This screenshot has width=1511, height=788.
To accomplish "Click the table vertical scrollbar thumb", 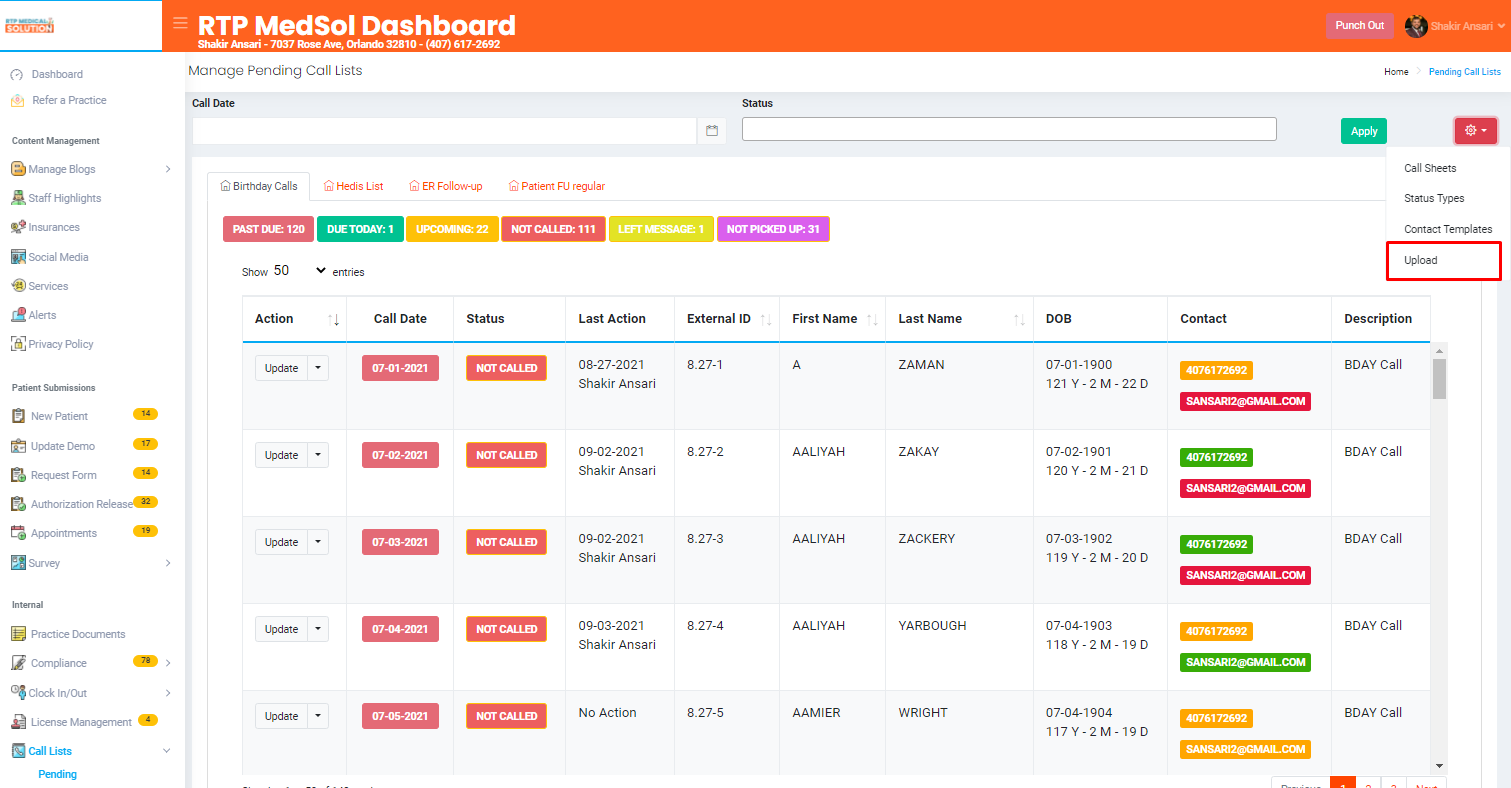I will [x=1439, y=379].
